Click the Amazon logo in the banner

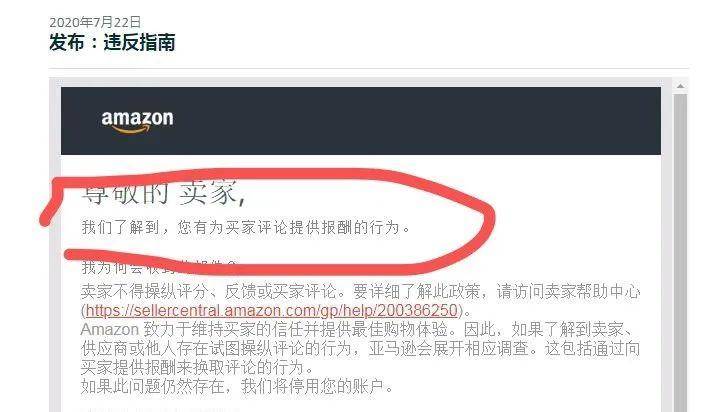click(137, 122)
